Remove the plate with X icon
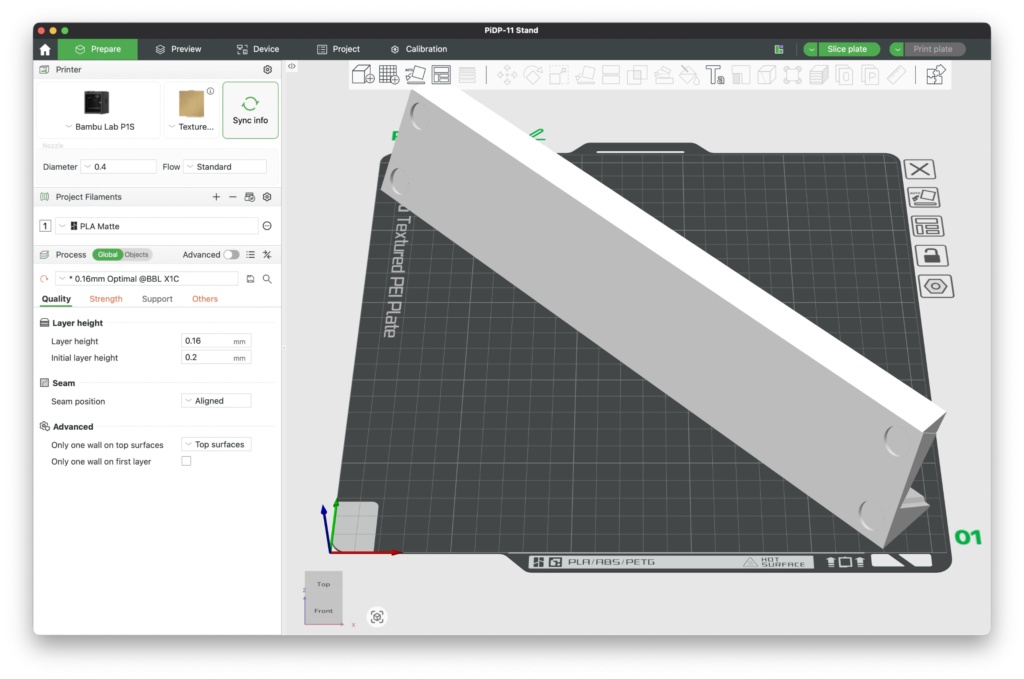 (920, 170)
